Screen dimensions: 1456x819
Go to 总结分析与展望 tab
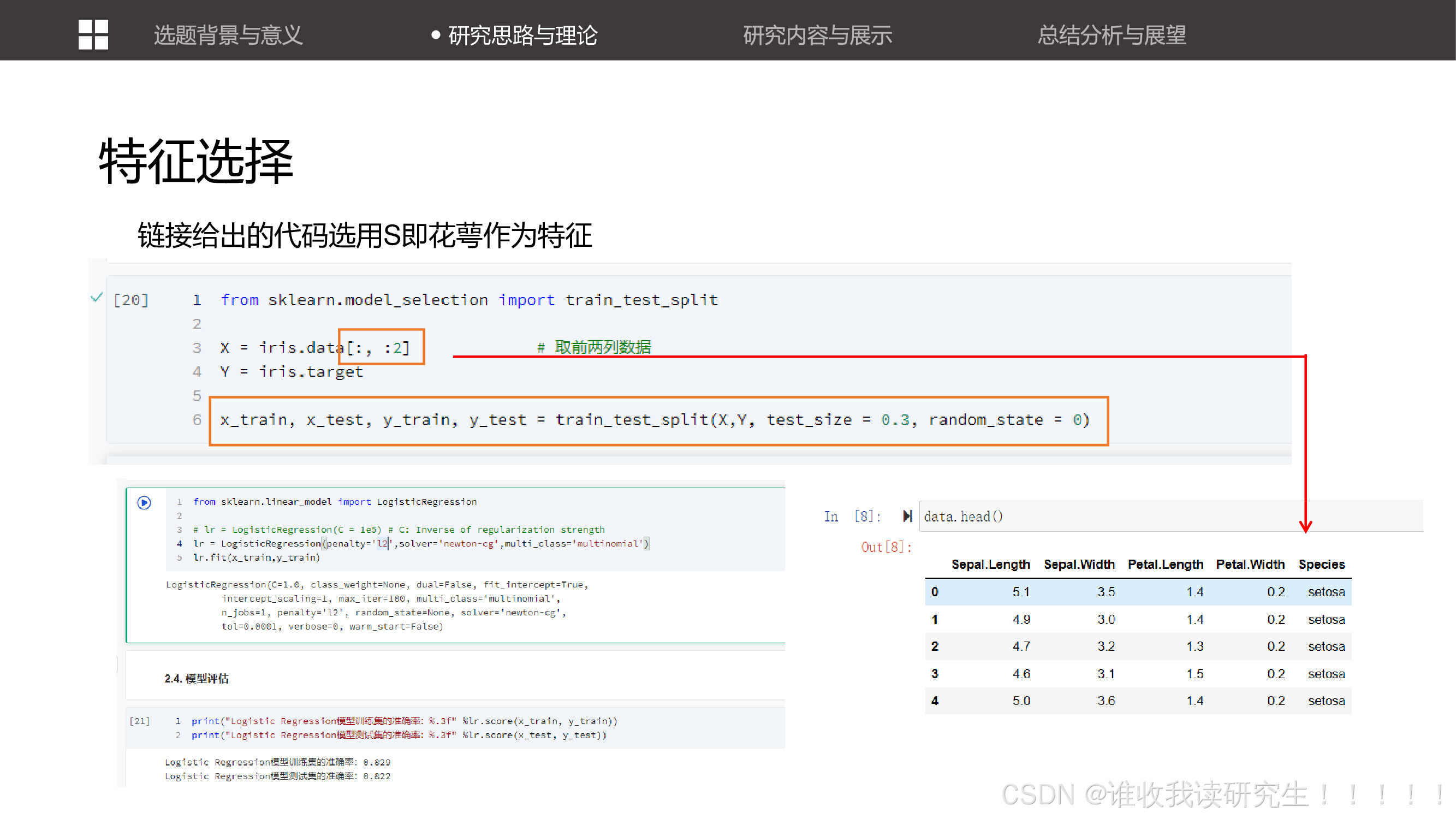pos(1111,35)
